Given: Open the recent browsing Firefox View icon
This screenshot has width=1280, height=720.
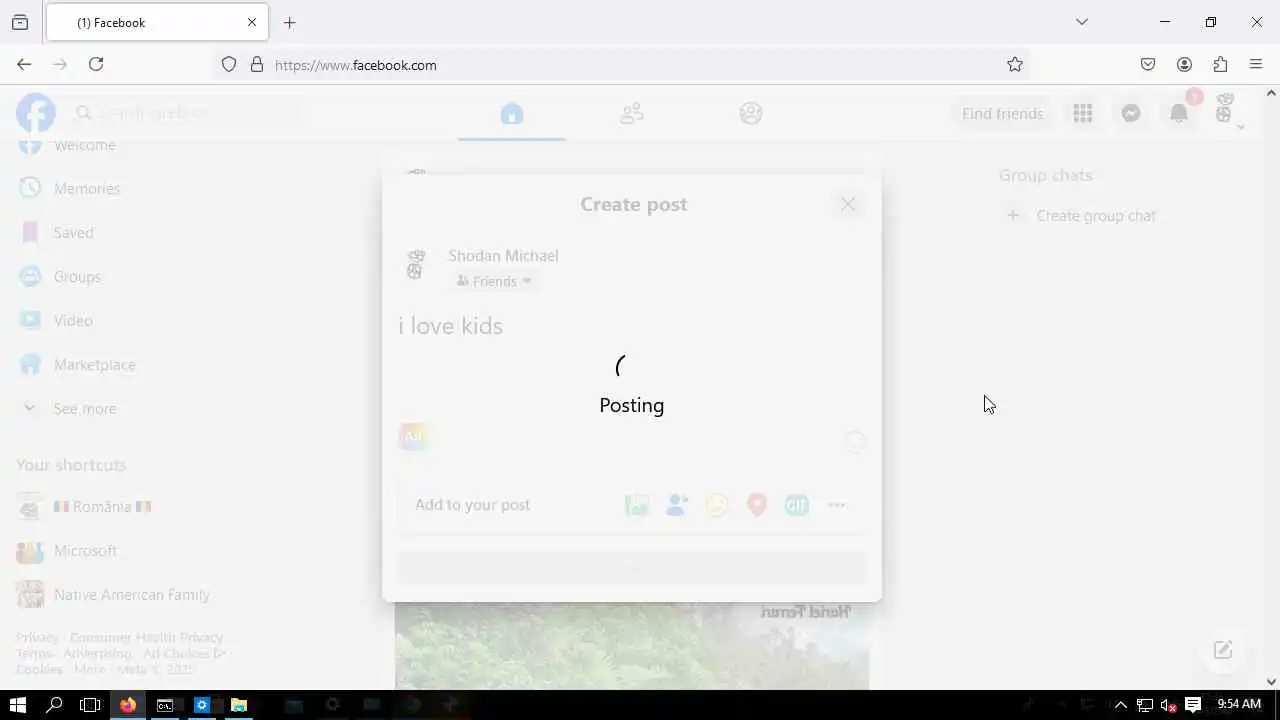Looking at the screenshot, I should 20,22.
